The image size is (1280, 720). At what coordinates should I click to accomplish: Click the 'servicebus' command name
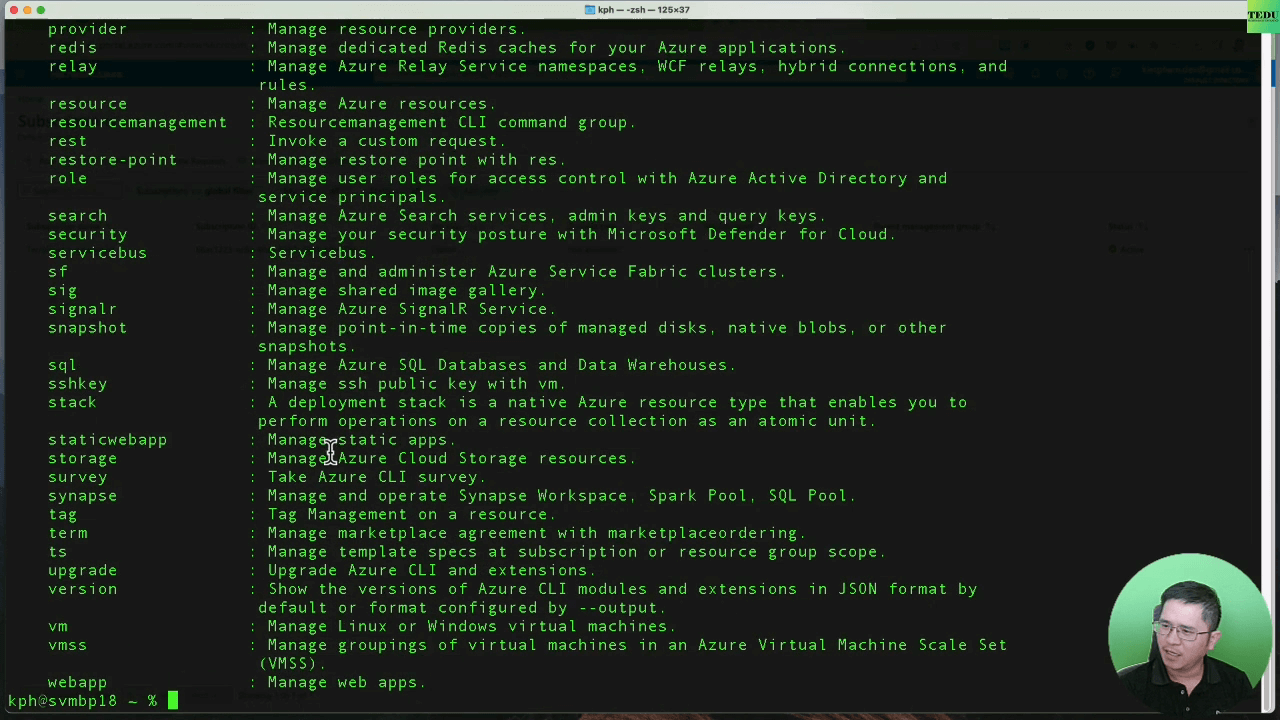97,253
